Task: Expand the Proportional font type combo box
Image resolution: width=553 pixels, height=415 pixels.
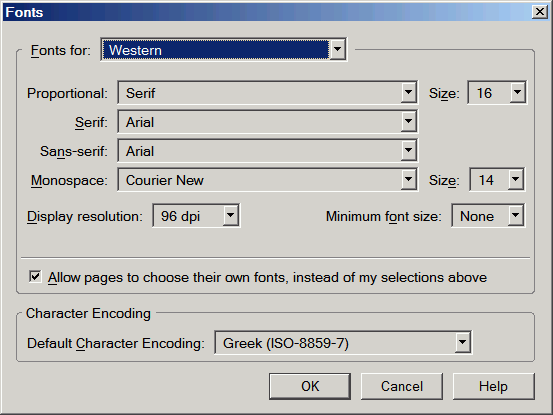Action: 268,93
